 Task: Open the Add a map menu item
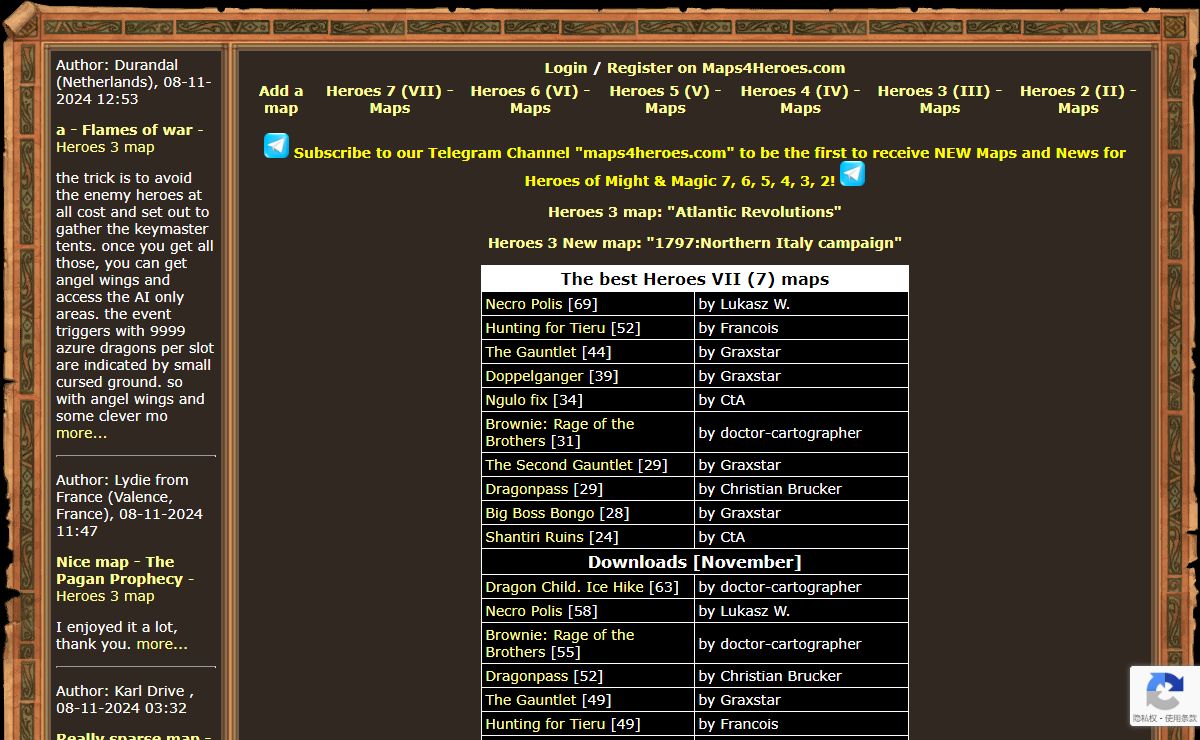(281, 100)
